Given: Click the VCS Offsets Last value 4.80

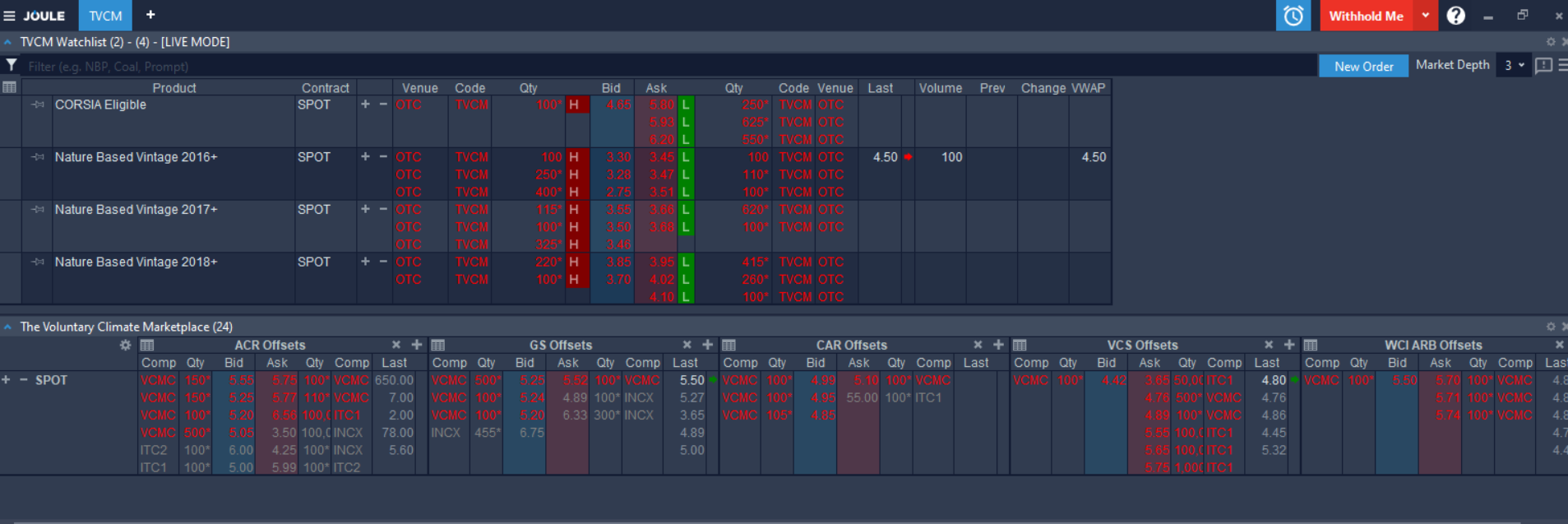Looking at the screenshot, I should click(1273, 380).
